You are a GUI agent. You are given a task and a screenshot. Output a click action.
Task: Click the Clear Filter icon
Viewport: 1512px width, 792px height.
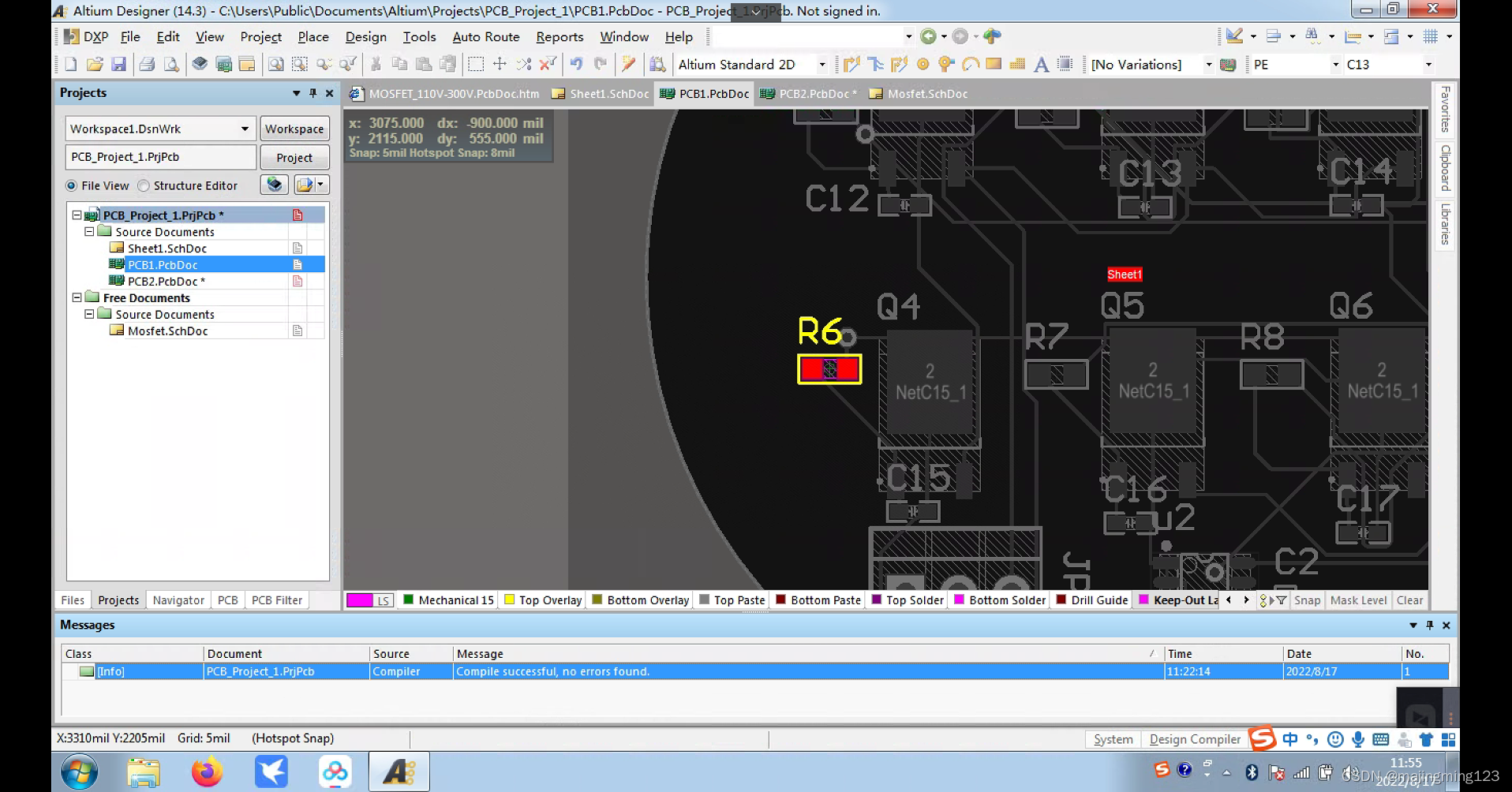point(548,65)
